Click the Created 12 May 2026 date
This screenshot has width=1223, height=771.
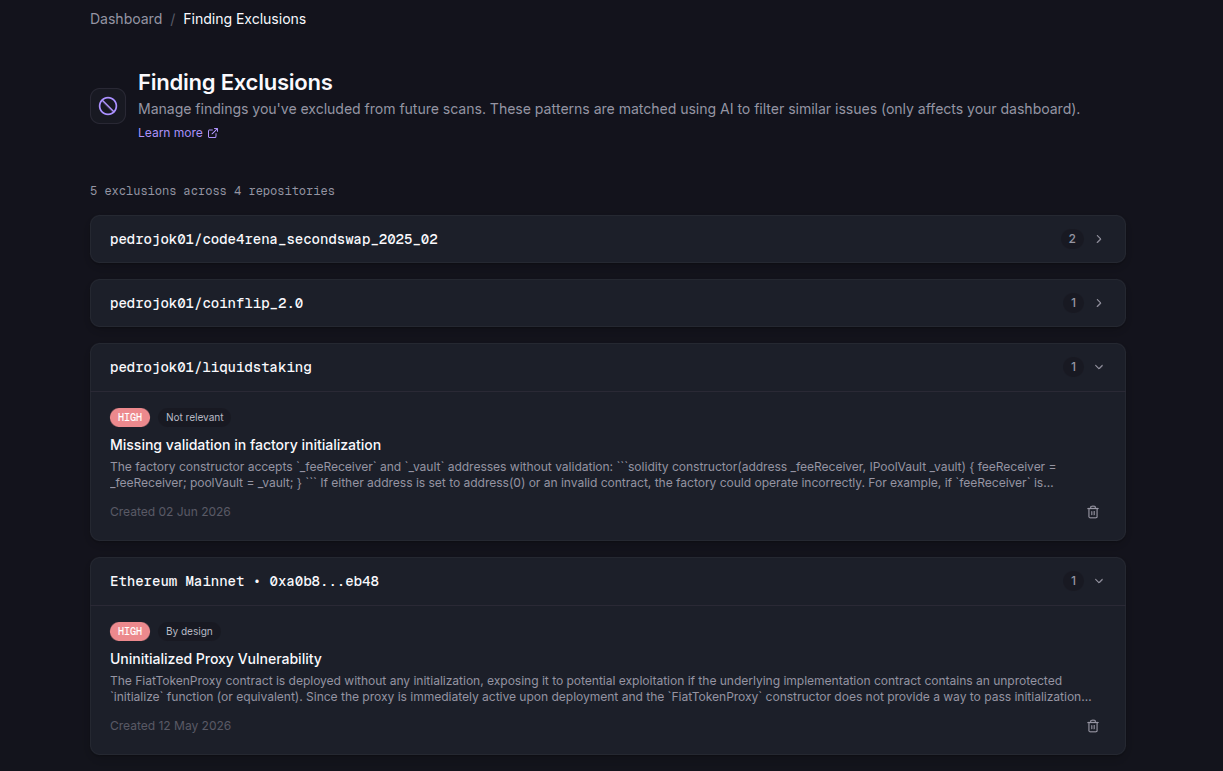(170, 726)
